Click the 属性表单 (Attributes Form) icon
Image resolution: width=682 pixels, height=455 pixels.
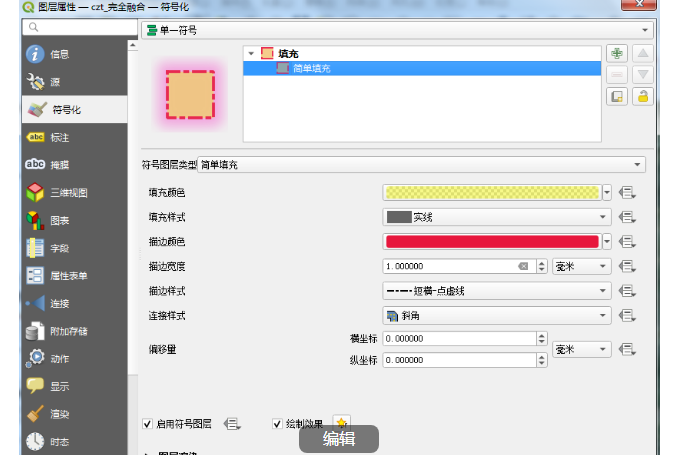35,276
